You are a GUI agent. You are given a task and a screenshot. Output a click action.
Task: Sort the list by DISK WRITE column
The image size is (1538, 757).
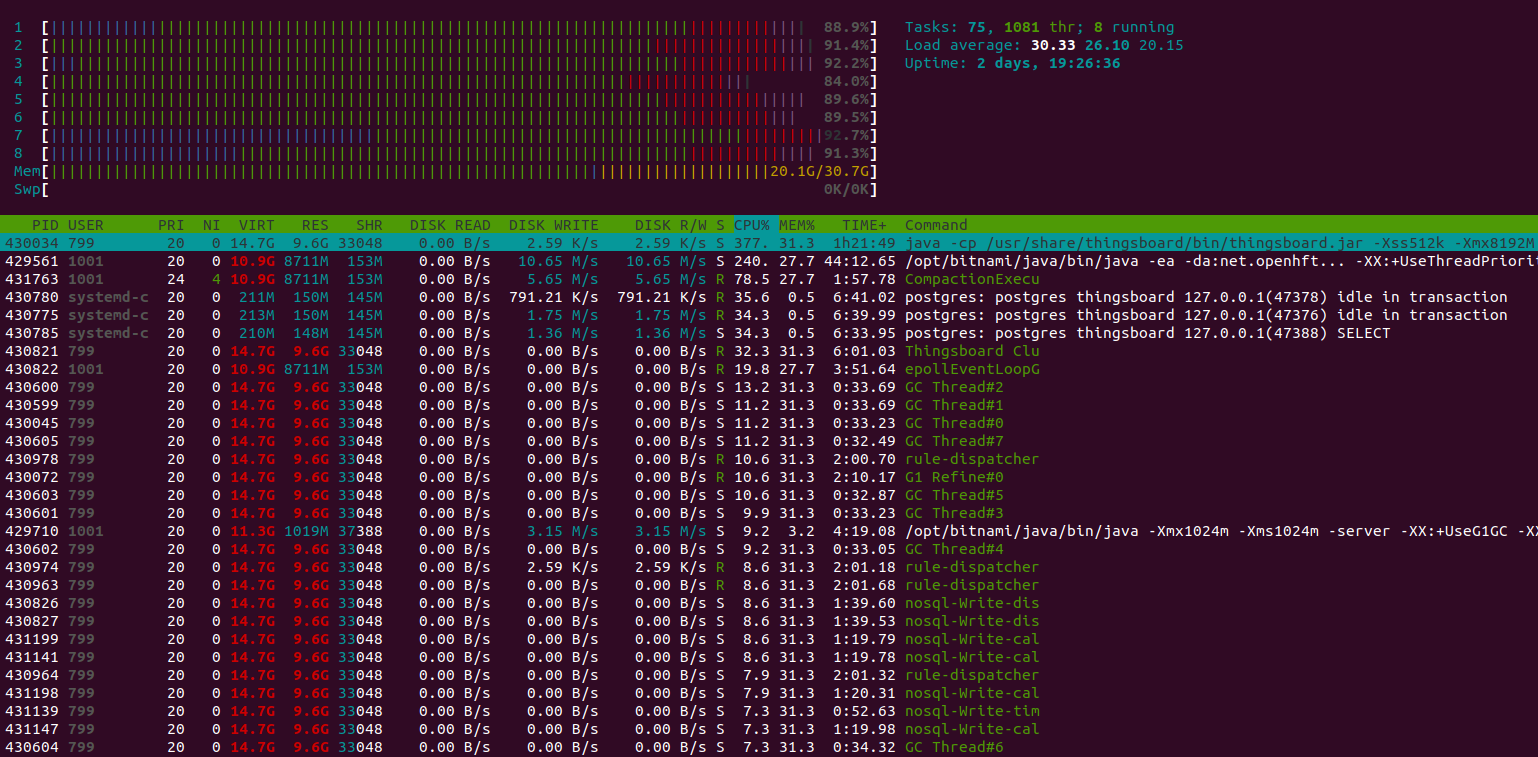(553, 225)
